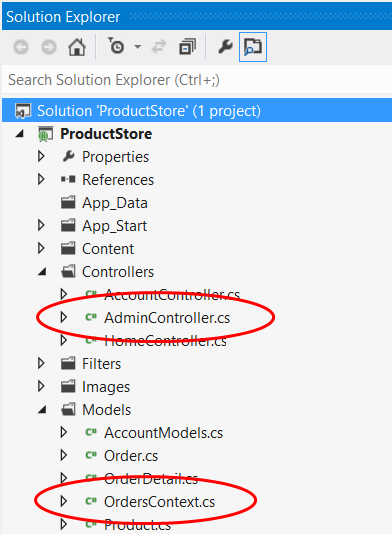Image resolution: width=392 pixels, height=534 pixels.
Task: Click the Back navigation arrow
Action: click(x=21, y=47)
